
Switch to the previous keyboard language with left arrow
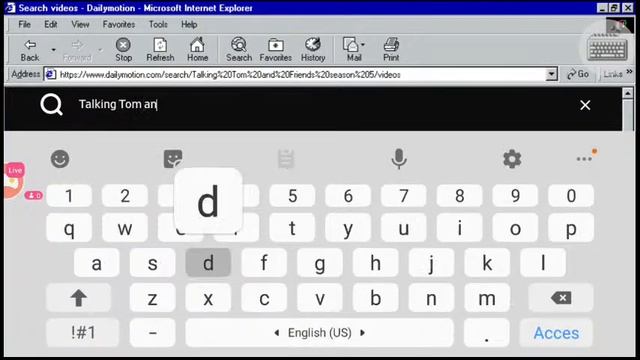click(276, 333)
